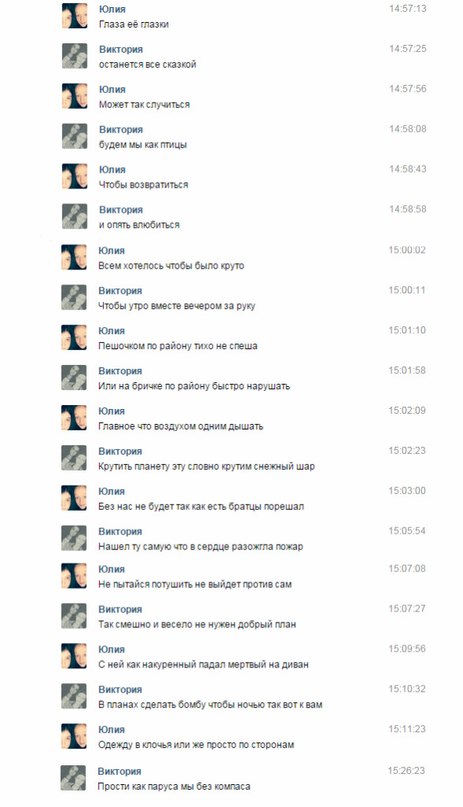Click Юлия's avatar beside 'Одежду в клочья'
Viewport: 463px width, 807px height.
[x=74, y=736]
